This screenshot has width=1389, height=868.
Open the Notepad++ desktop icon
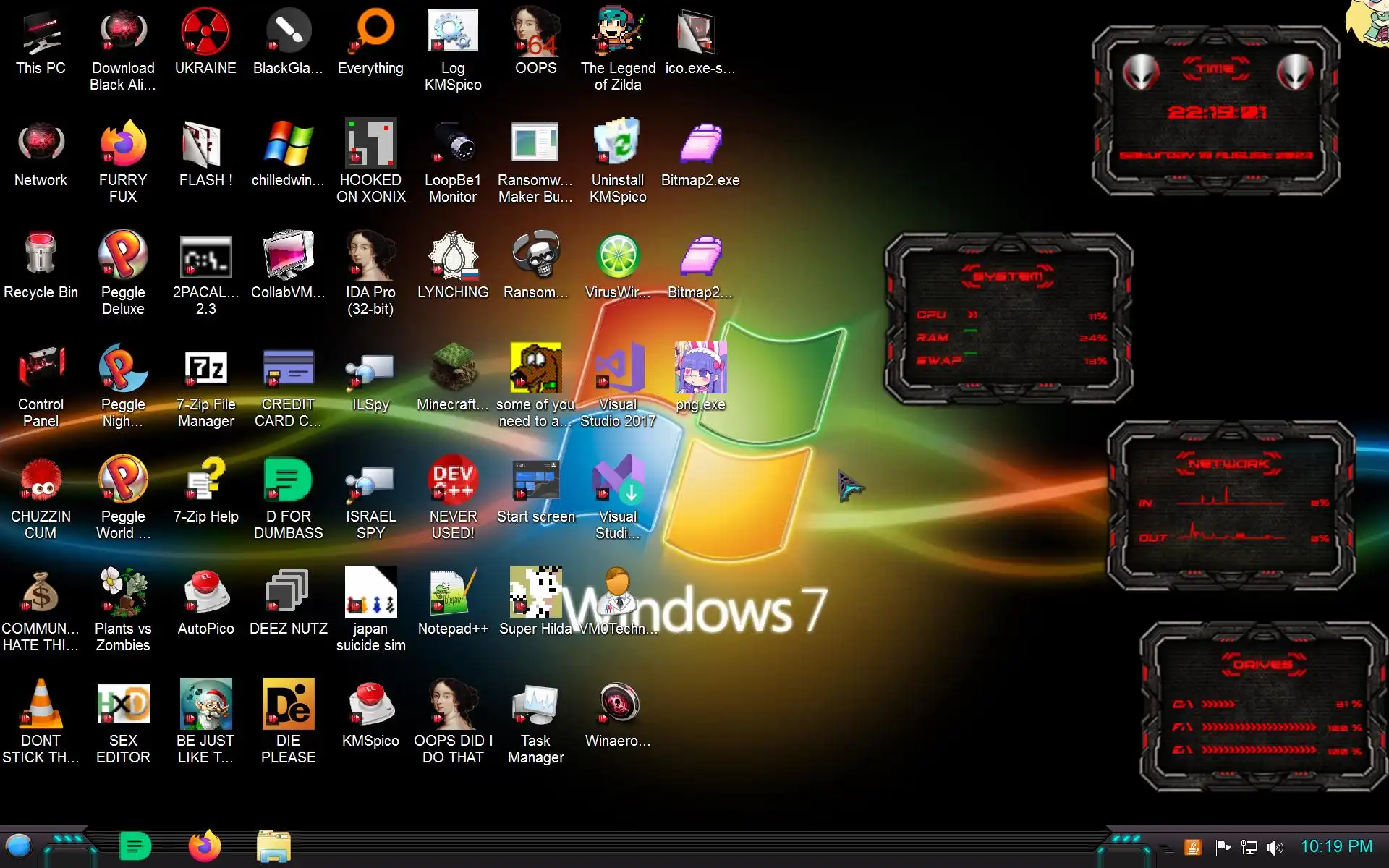453,593
